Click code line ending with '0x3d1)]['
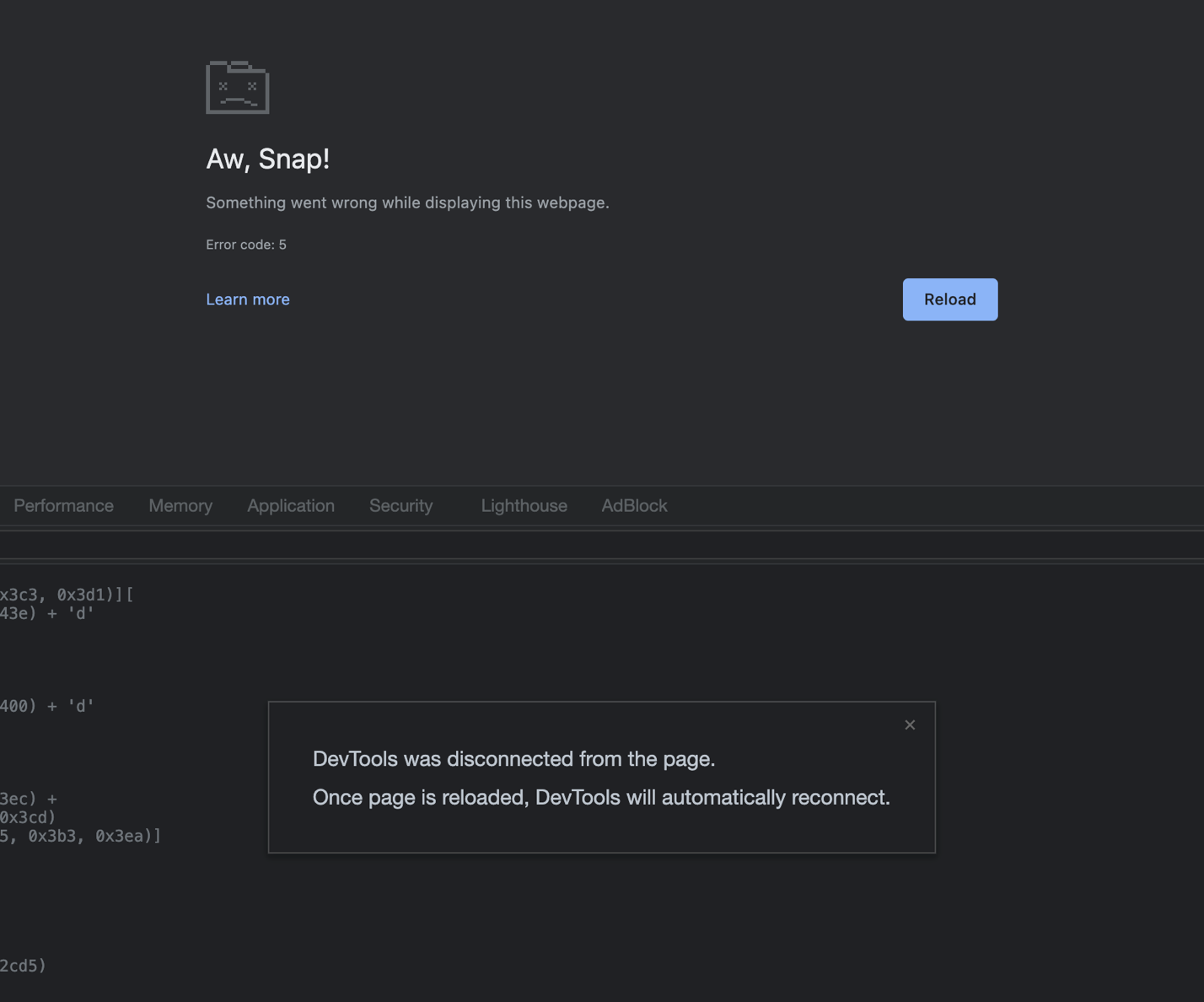The height and width of the screenshot is (1002, 1204). 67,595
